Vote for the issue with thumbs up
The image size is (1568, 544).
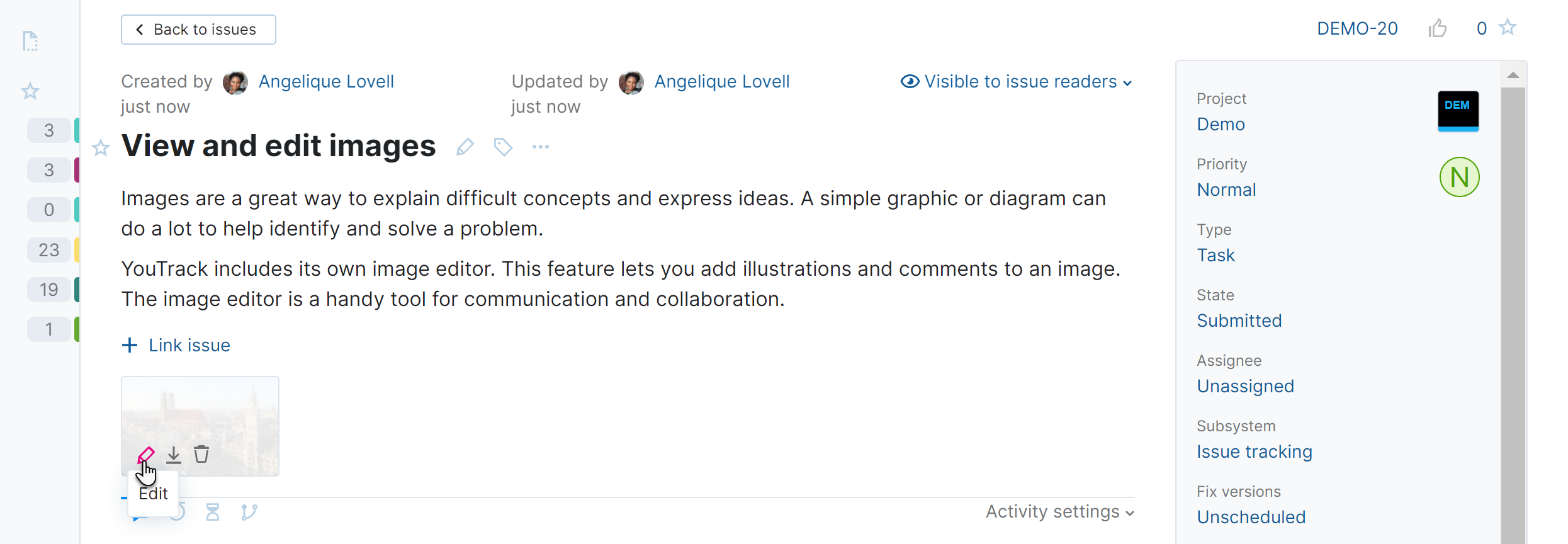[1438, 28]
